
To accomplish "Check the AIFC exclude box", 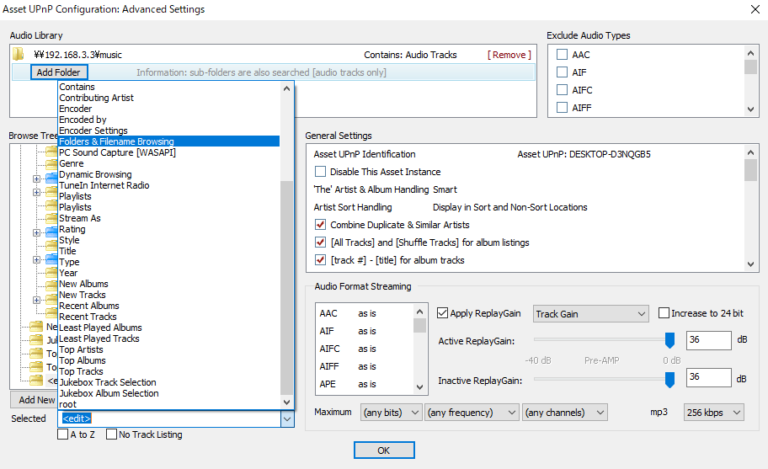I will click(562, 90).
